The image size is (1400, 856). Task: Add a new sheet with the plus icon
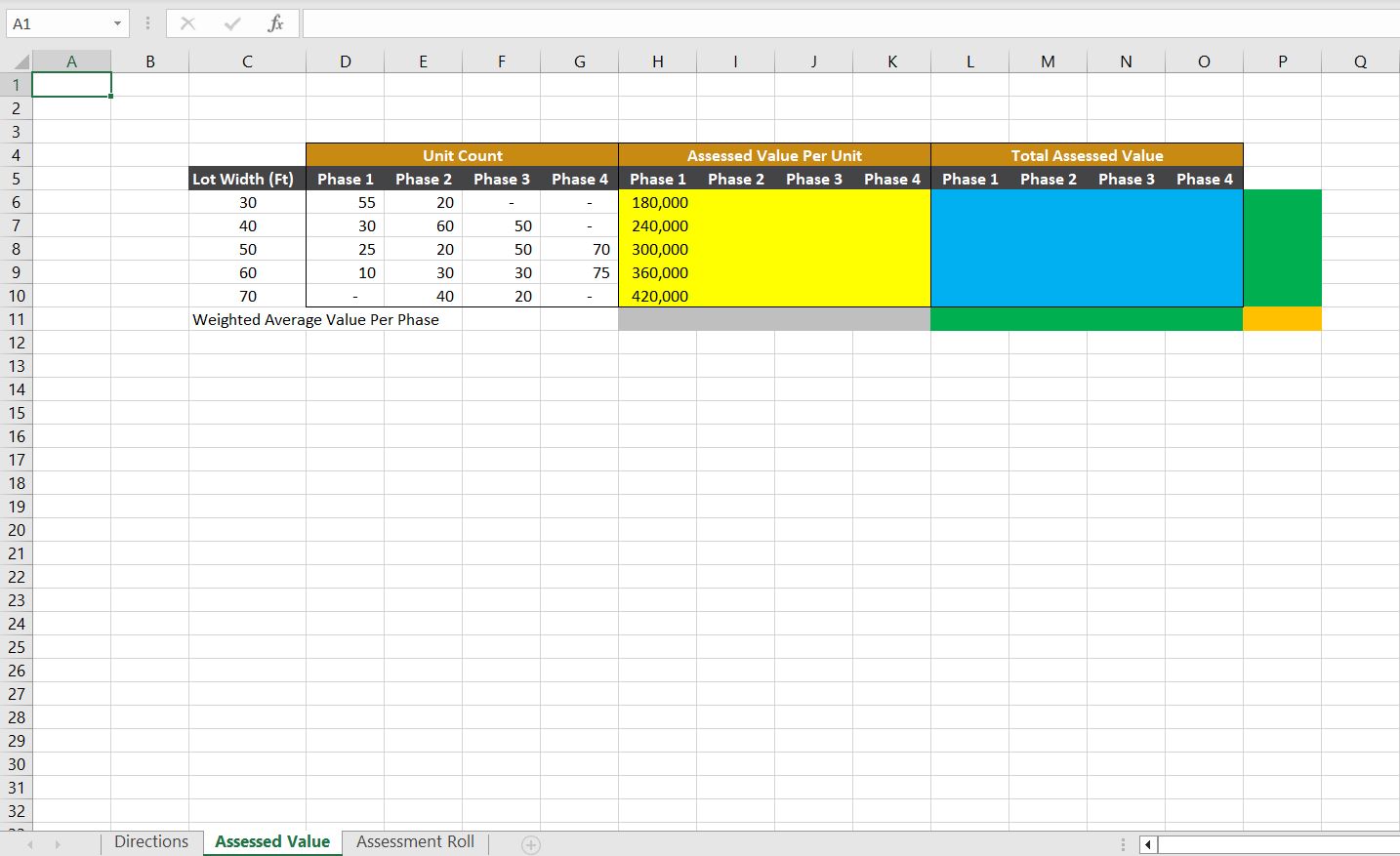(531, 845)
